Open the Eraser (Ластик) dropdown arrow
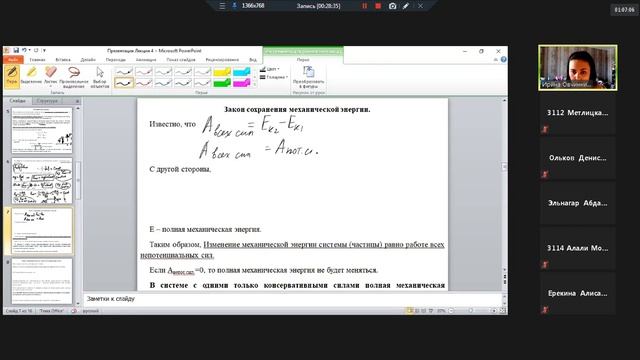Image resolution: width=640 pixels, height=360 pixels. [51, 86]
